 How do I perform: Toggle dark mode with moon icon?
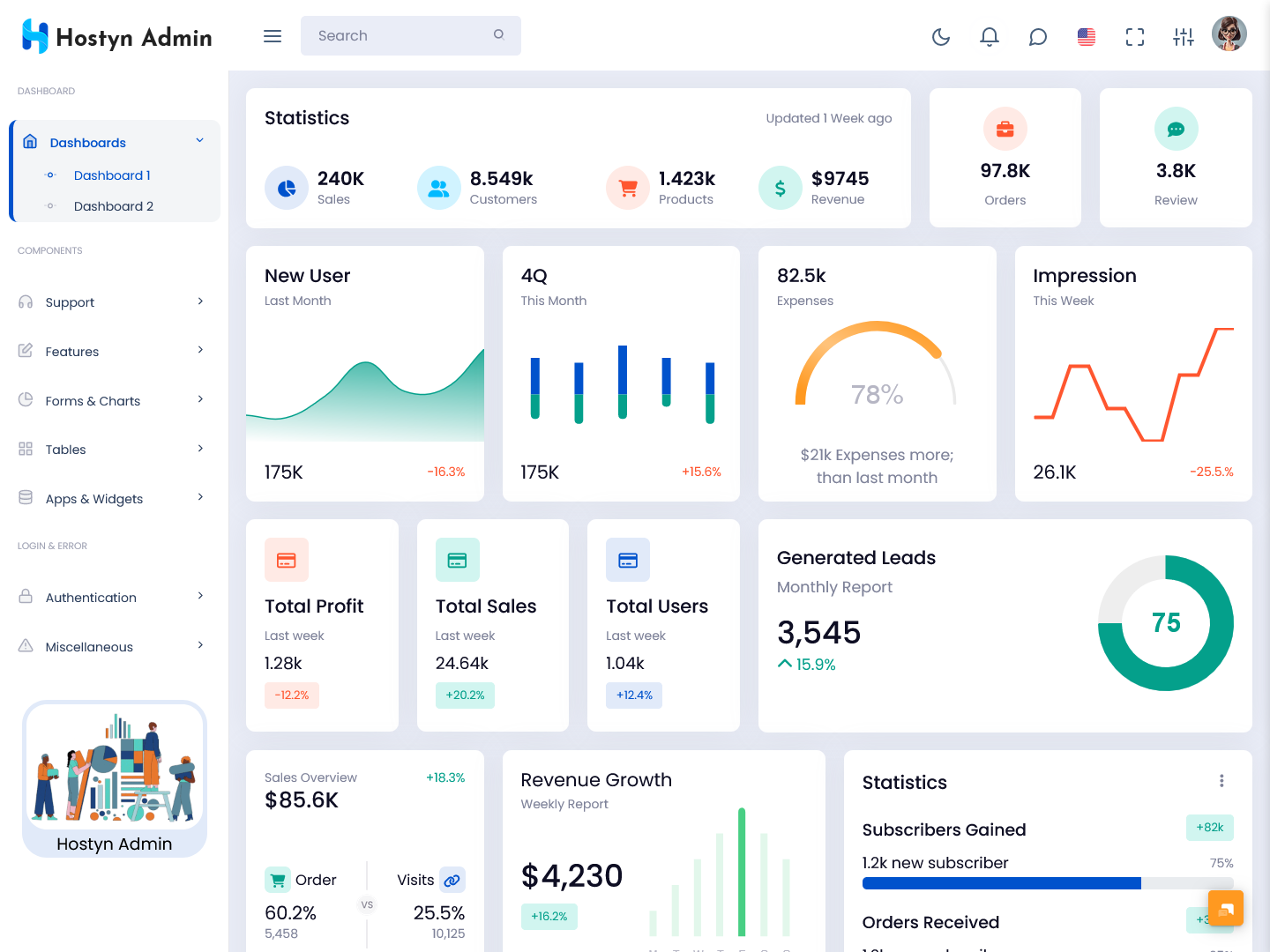click(x=941, y=36)
